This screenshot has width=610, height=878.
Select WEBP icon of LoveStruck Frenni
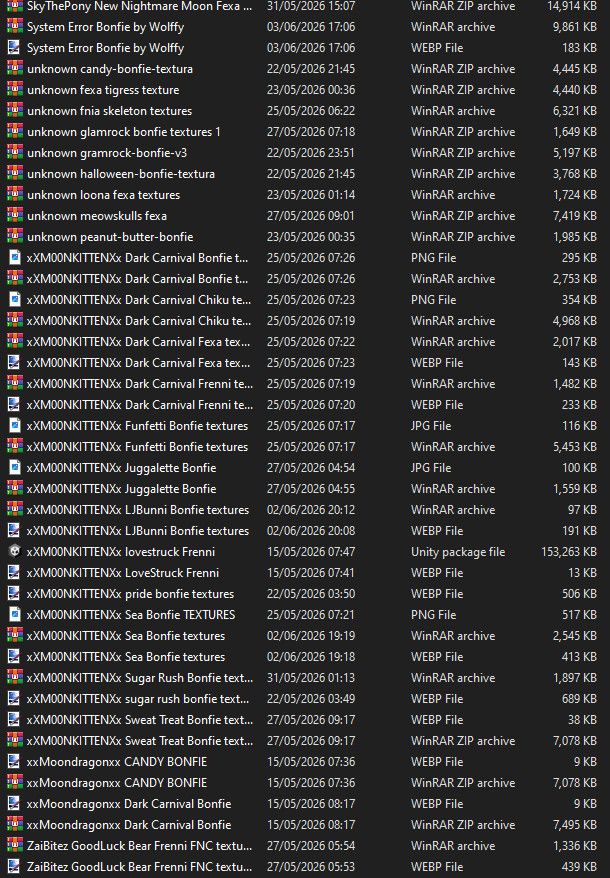coord(15,572)
